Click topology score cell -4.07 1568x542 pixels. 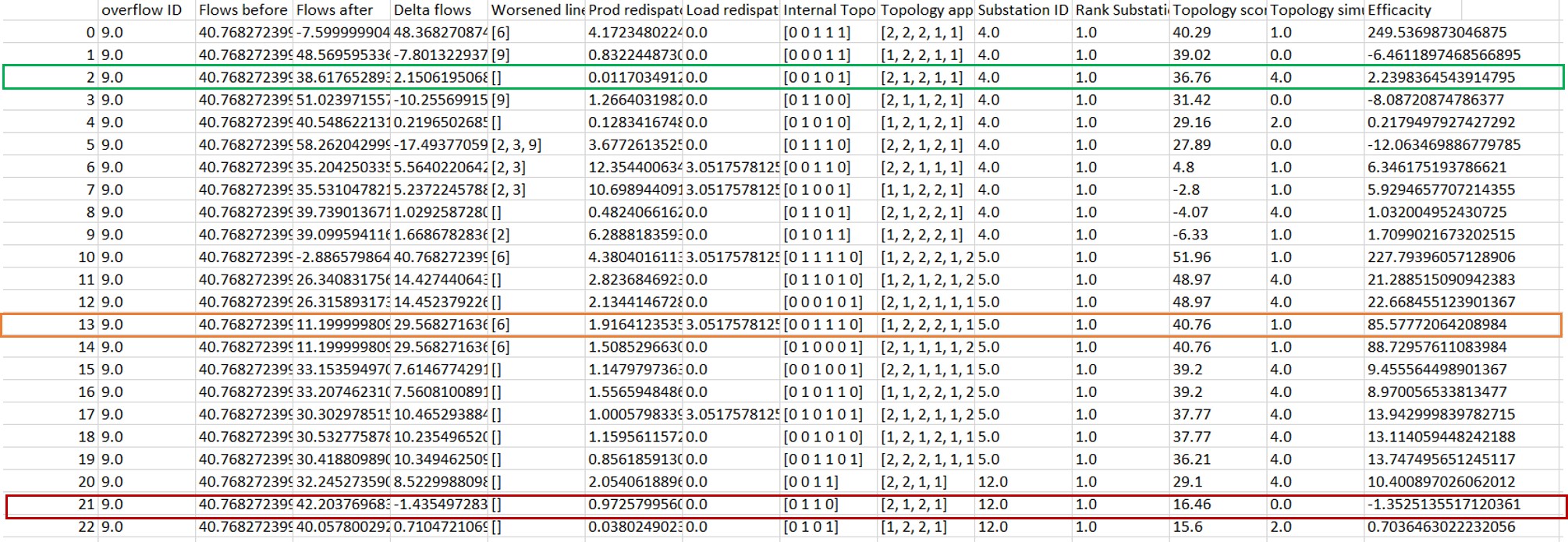click(1190, 212)
